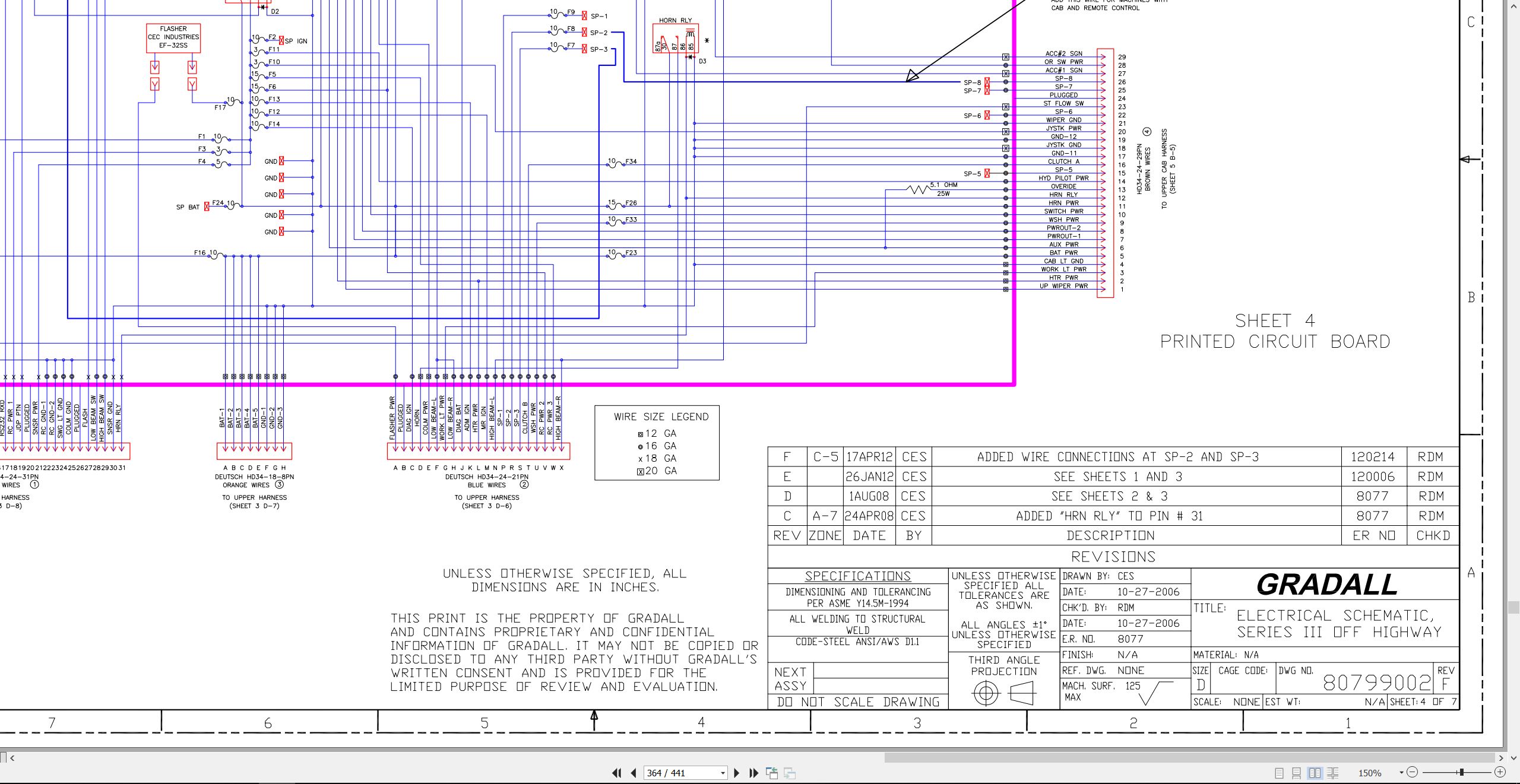This screenshot has height=784, width=1520.
Task: Click the 5.1 OHM resistor label
Action: (x=943, y=185)
